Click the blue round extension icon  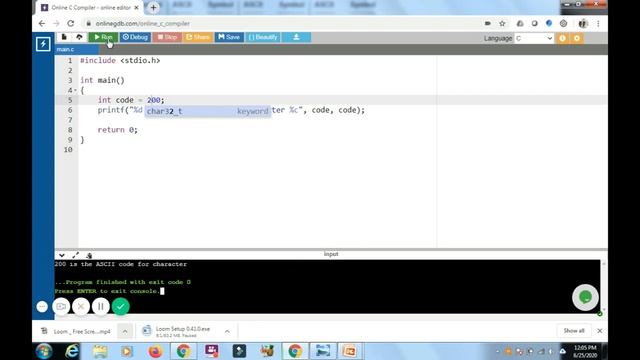pos(549,23)
